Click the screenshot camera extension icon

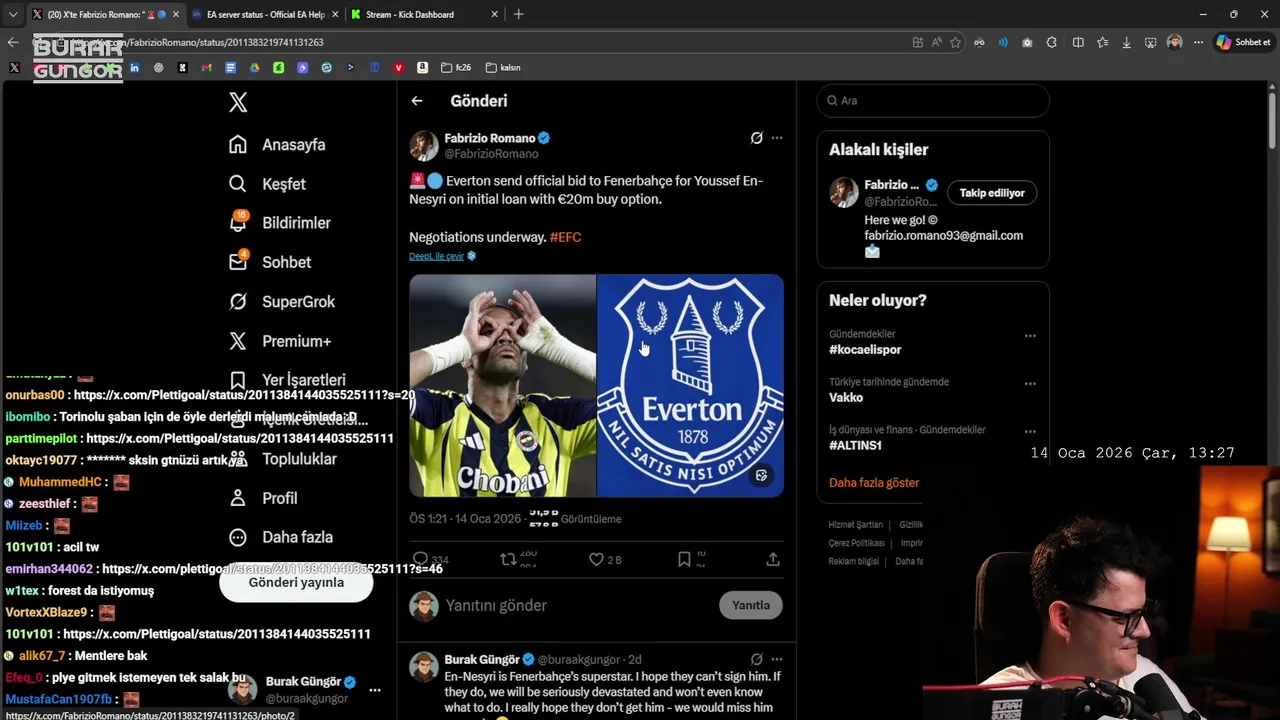tap(1027, 42)
